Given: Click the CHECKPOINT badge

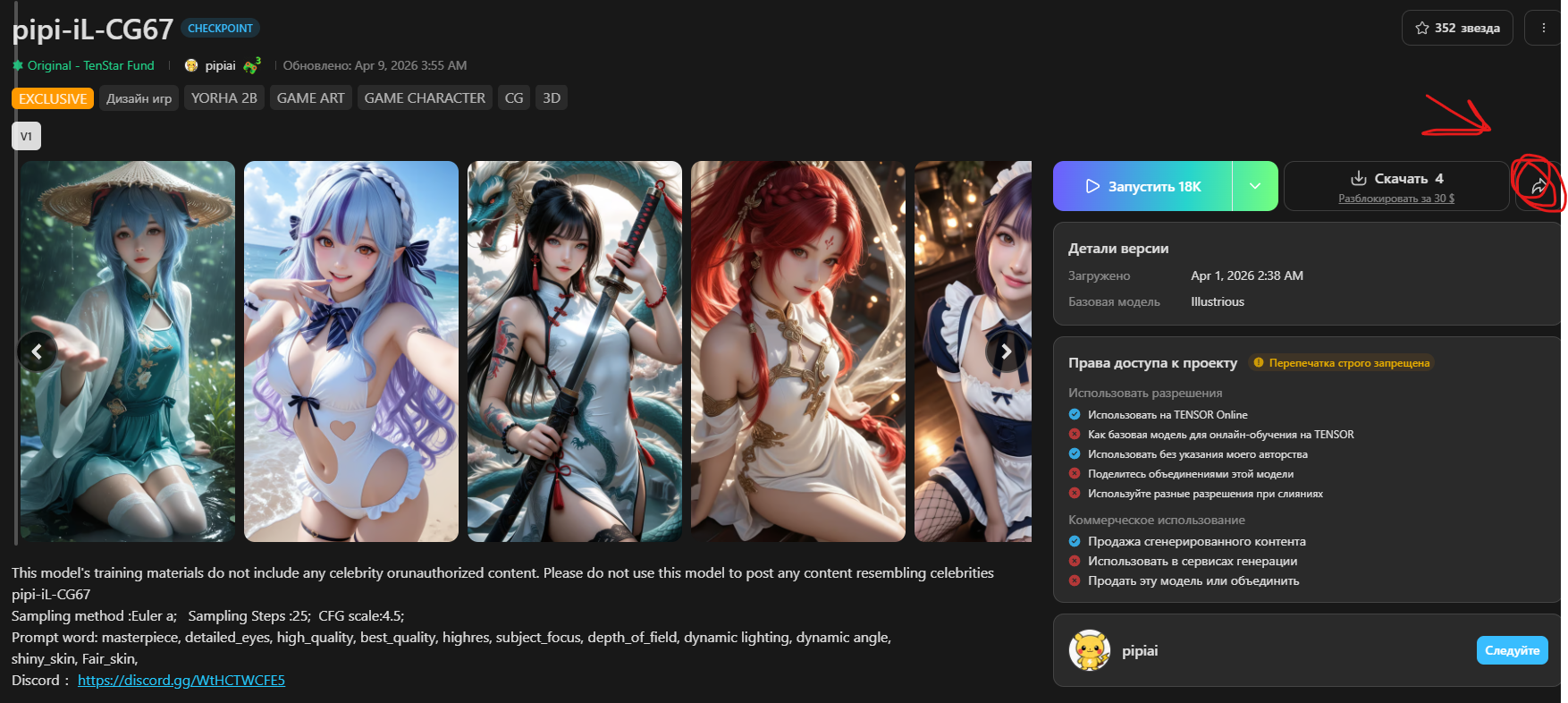Looking at the screenshot, I should point(220,29).
